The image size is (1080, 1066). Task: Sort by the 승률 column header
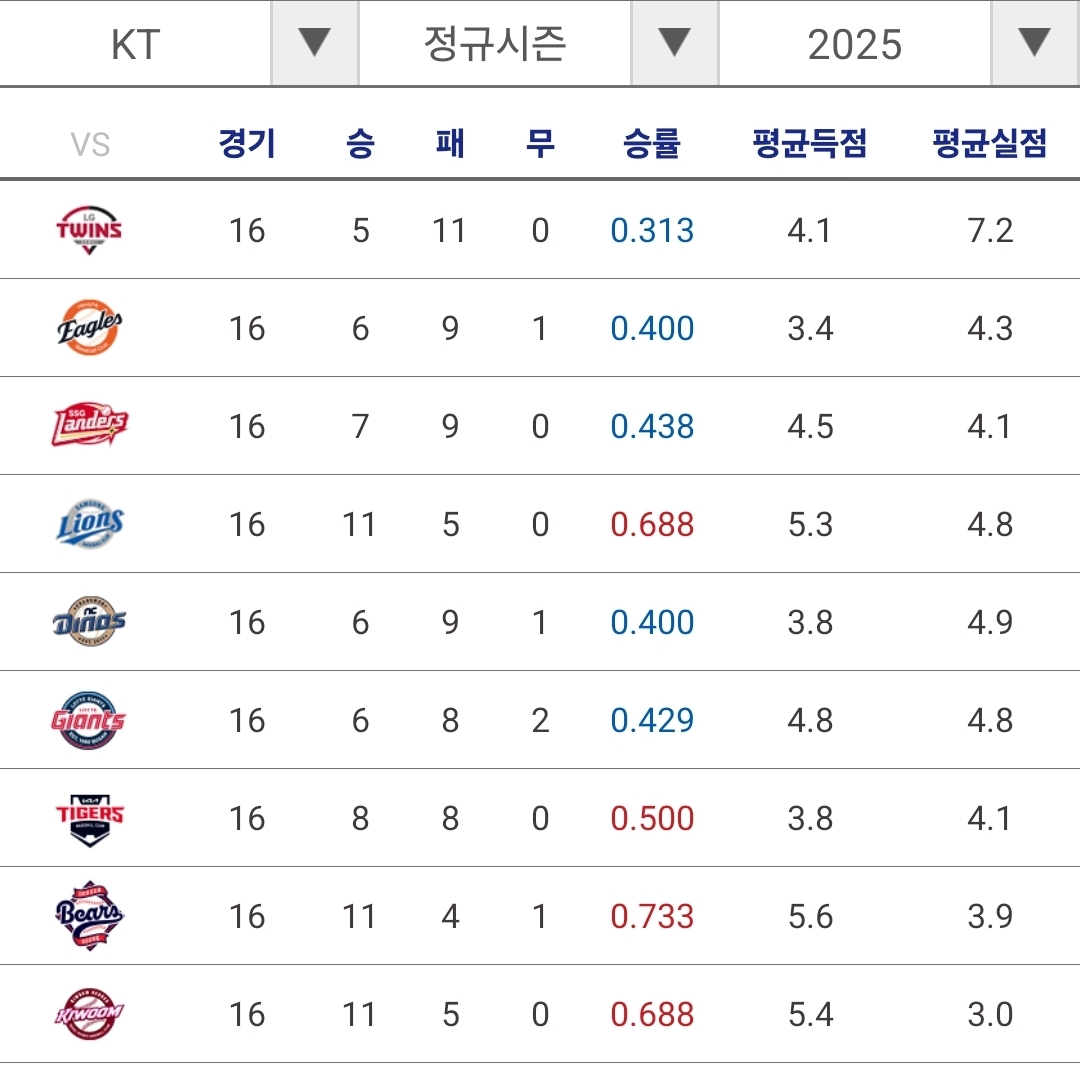[652, 144]
